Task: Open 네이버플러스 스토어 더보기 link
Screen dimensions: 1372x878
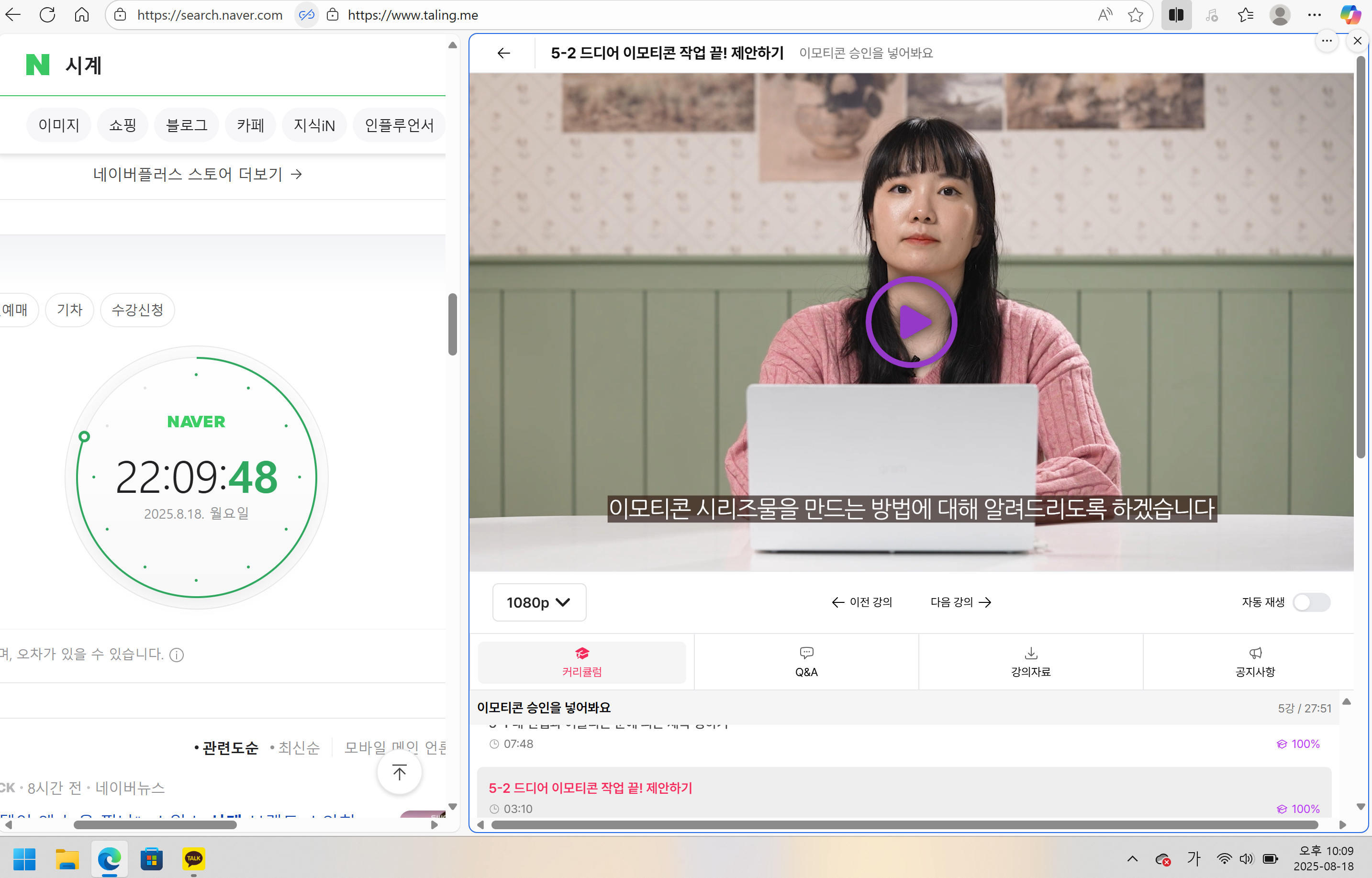Action: coord(197,174)
